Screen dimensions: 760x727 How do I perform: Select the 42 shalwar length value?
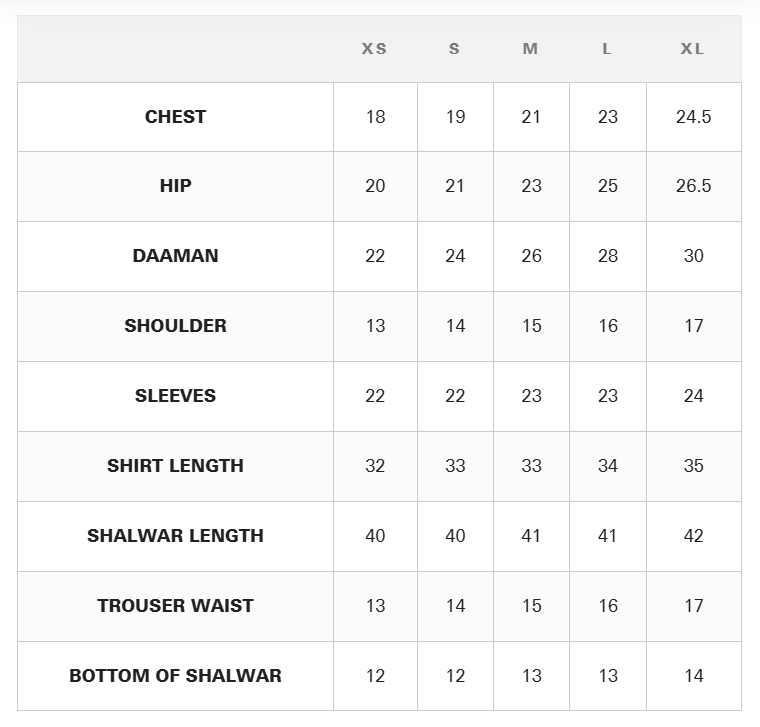[694, 536]
